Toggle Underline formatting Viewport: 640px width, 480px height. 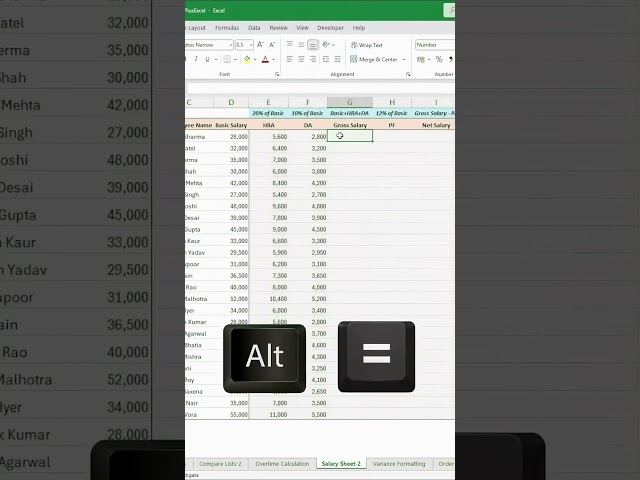pyautogui.click(x=207, y=60)
